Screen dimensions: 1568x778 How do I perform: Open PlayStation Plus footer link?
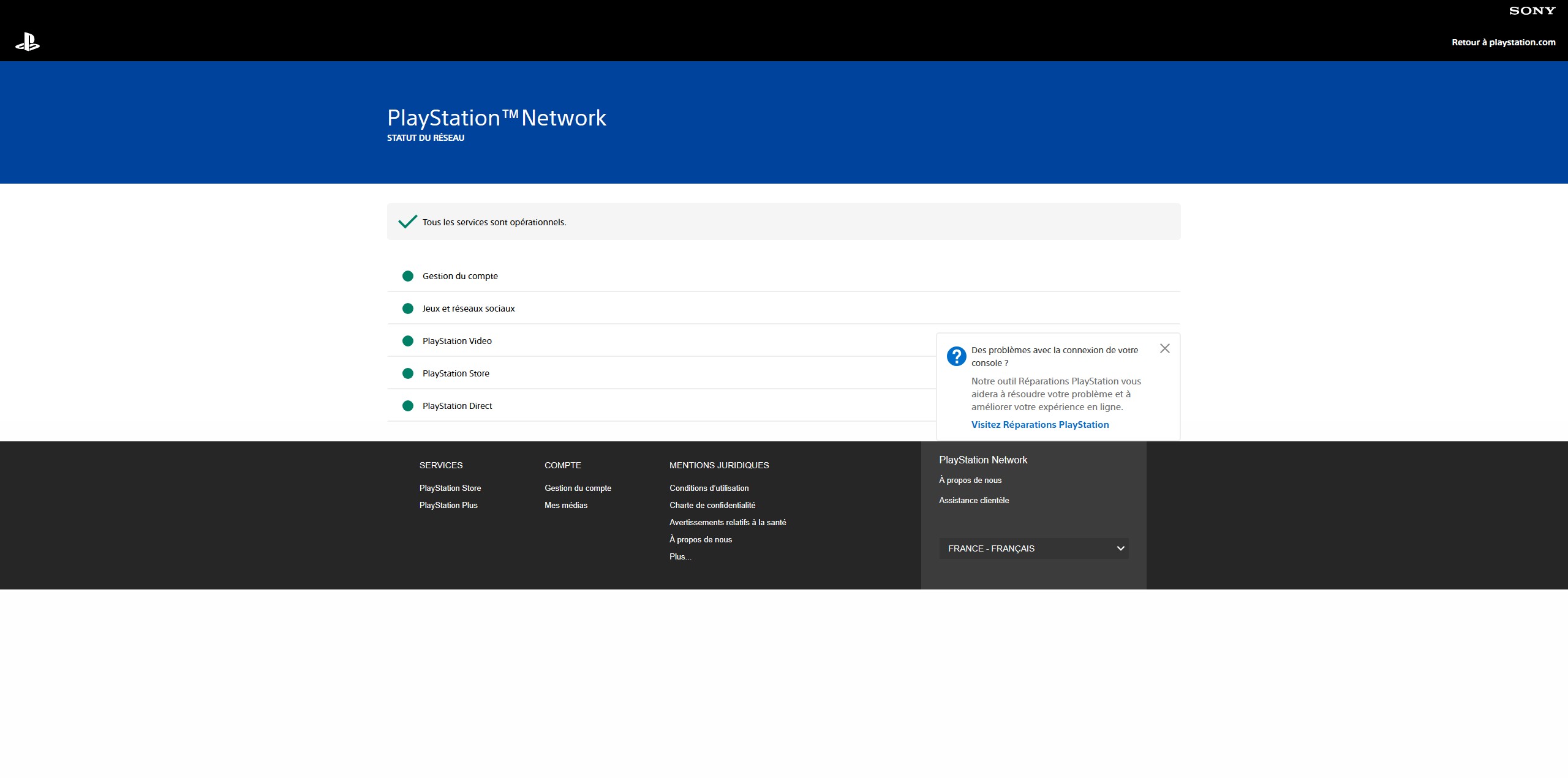[448, 505]
